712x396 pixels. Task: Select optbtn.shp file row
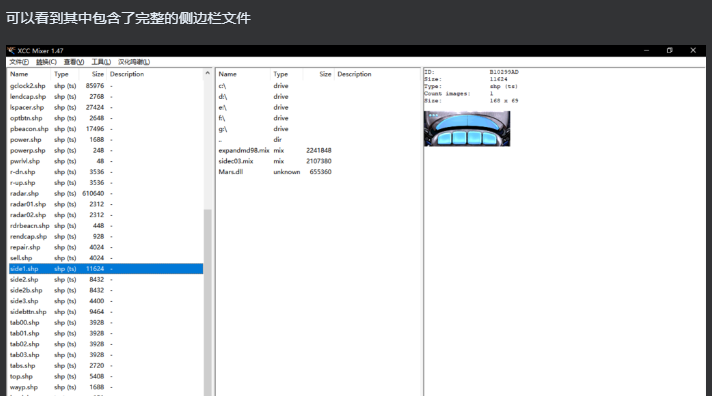click(106, 118)
